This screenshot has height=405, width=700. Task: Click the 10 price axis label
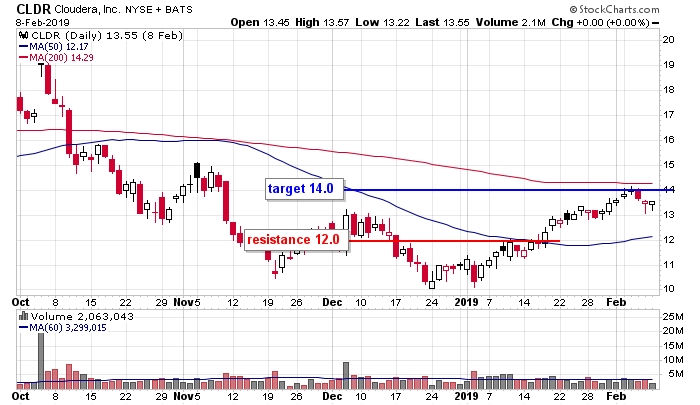coord(668,289)
